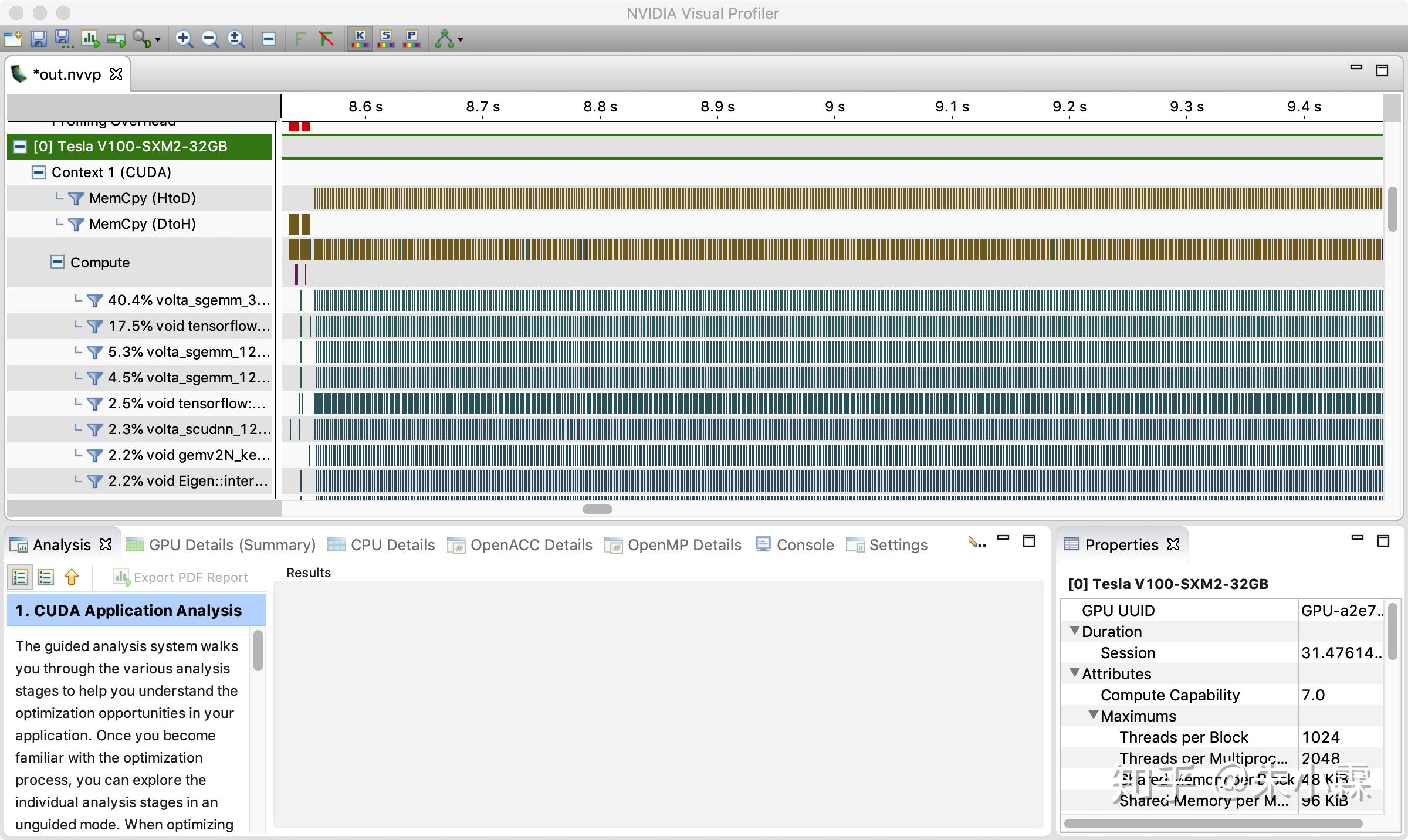The height and width of the screenshot is (840, 1408).
Task: Select the MemCpy (HtoD) timeline row
Action: [x=142, y=198]
